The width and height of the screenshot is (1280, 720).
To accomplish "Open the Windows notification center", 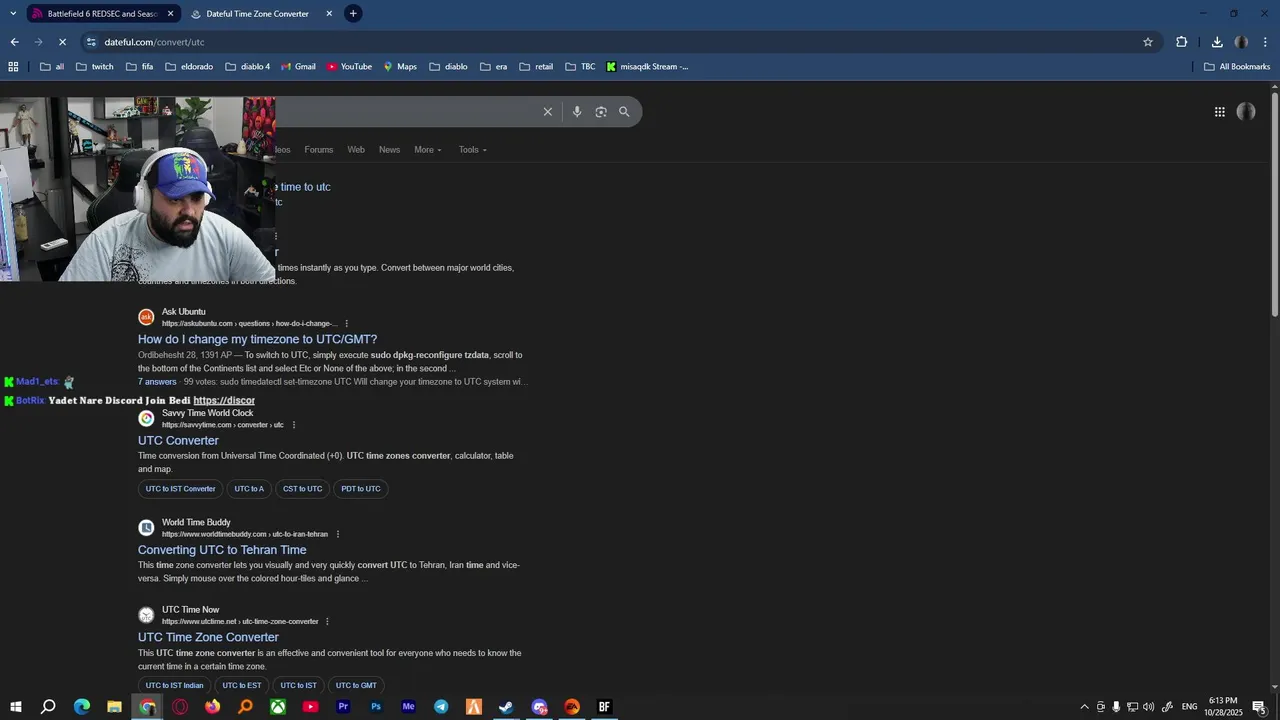I will (x=1259, y=707).
